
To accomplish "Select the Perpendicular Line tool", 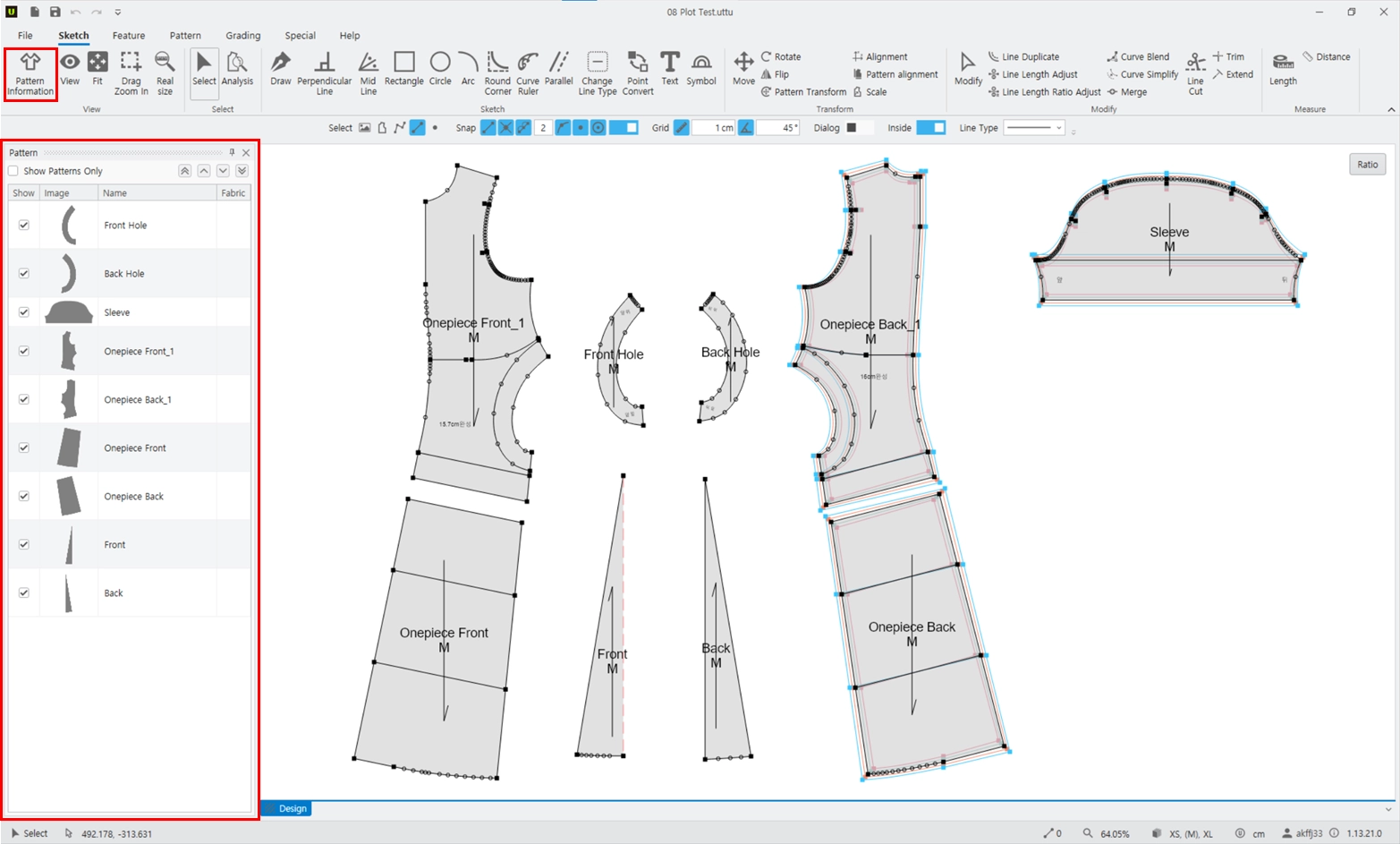I will 325,73.
